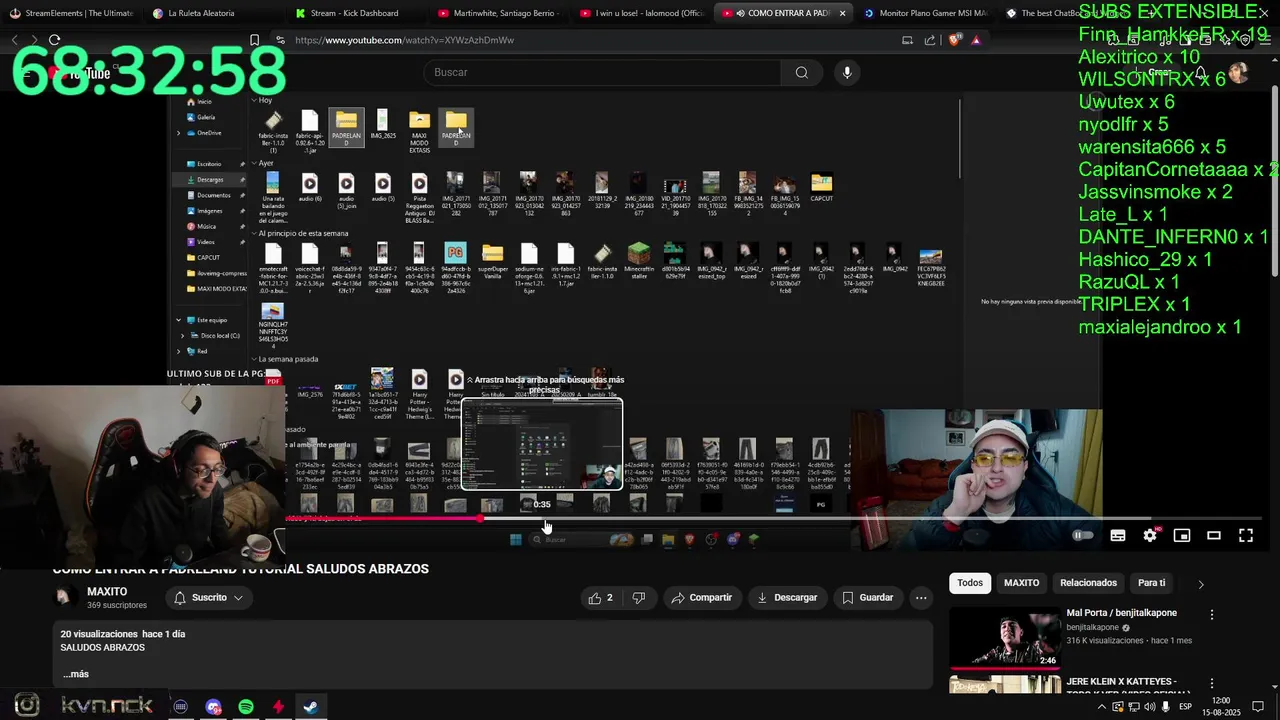Open the Discord taskbar icon
The height and width of the screenshot is (720, 1280).
pyautogui.click(x=213, y=707)
